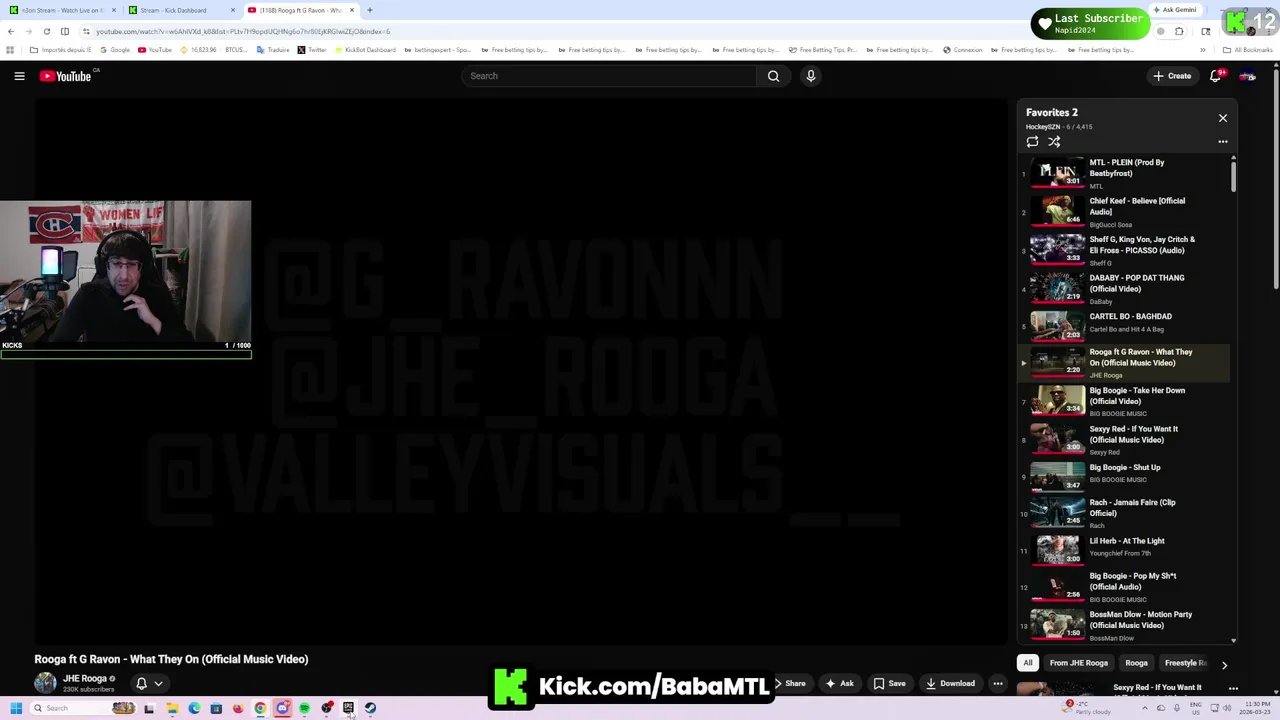
Task: Play Sexyy Red - If You Want It in playlist
Action: [1125, 440]
